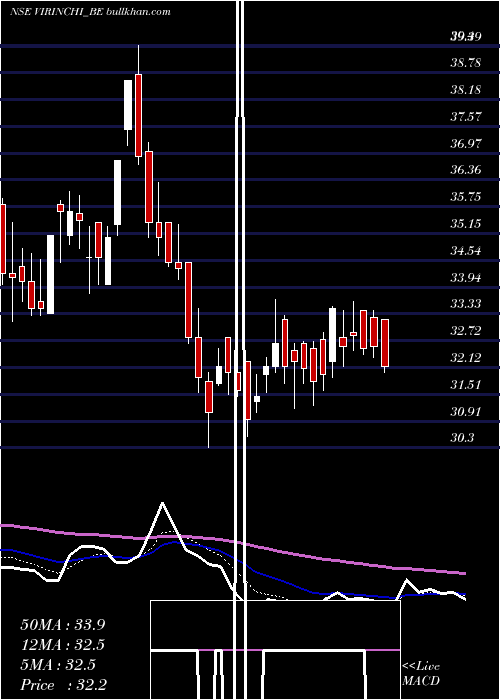Viewport: 500px width, 700px height.
Task: Select the 33.33 price level label
Action: (x=466, y=304)
